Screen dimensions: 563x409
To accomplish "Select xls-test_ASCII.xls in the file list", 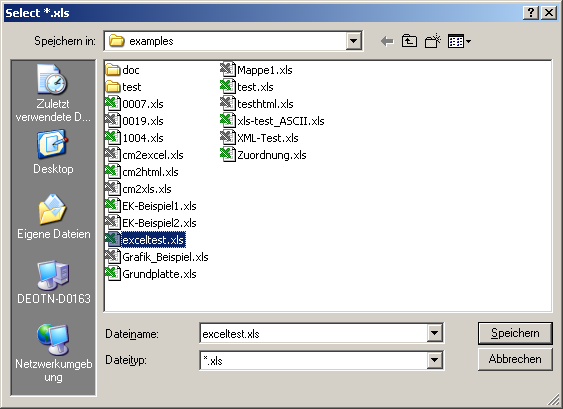I will tap(272, 120).
